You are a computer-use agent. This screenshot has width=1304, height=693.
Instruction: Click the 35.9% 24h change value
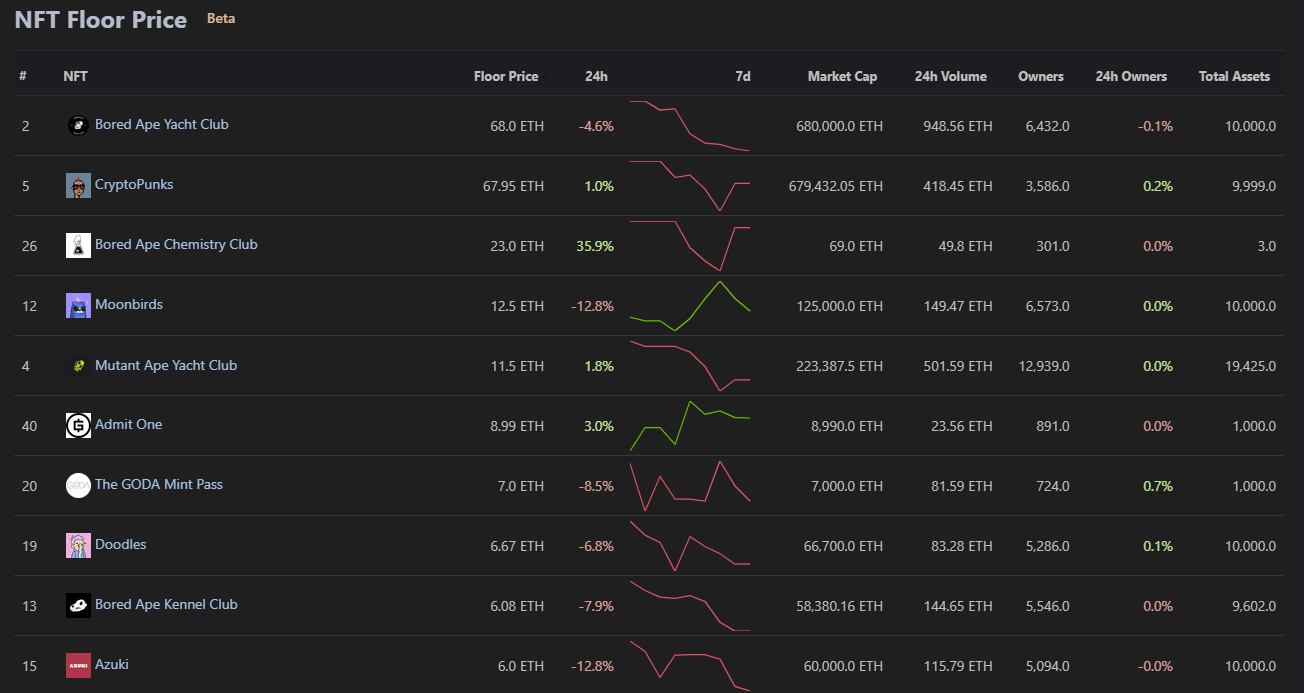pos(595,247)
